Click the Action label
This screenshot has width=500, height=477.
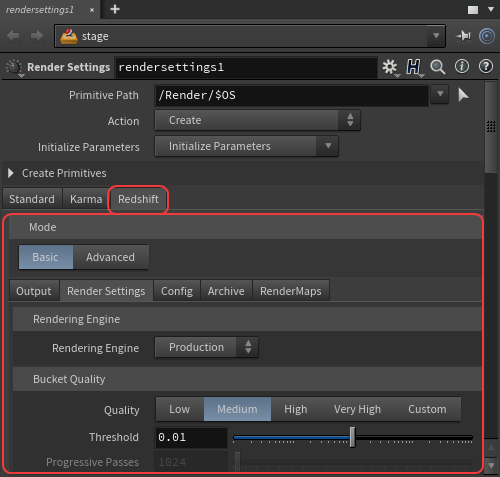123,121
